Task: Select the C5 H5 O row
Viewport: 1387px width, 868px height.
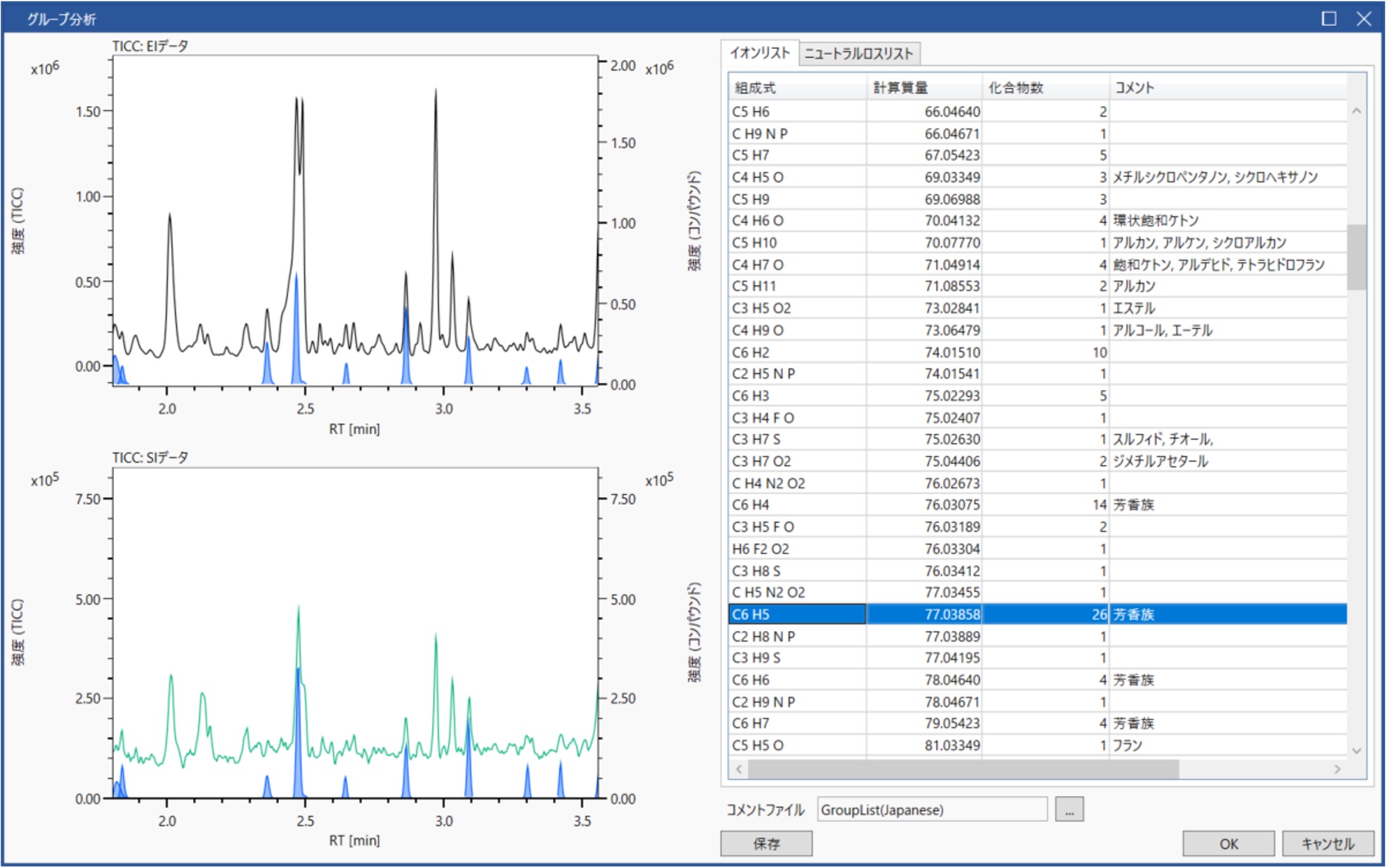Action: point(1037,746)
